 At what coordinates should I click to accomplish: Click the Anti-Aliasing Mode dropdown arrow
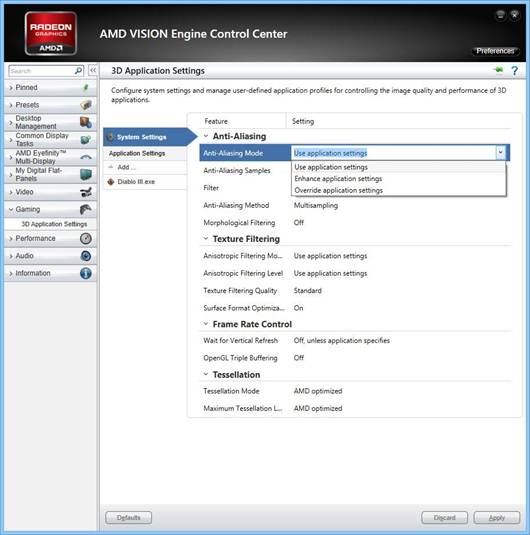pos(500,153)
